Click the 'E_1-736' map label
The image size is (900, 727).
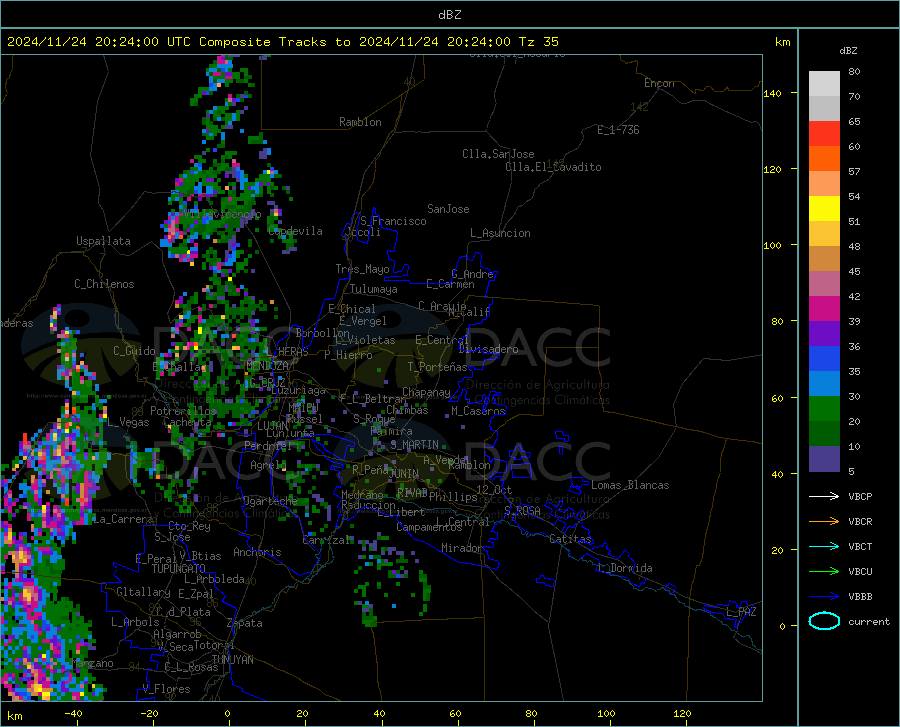click(x=618, y=130)
